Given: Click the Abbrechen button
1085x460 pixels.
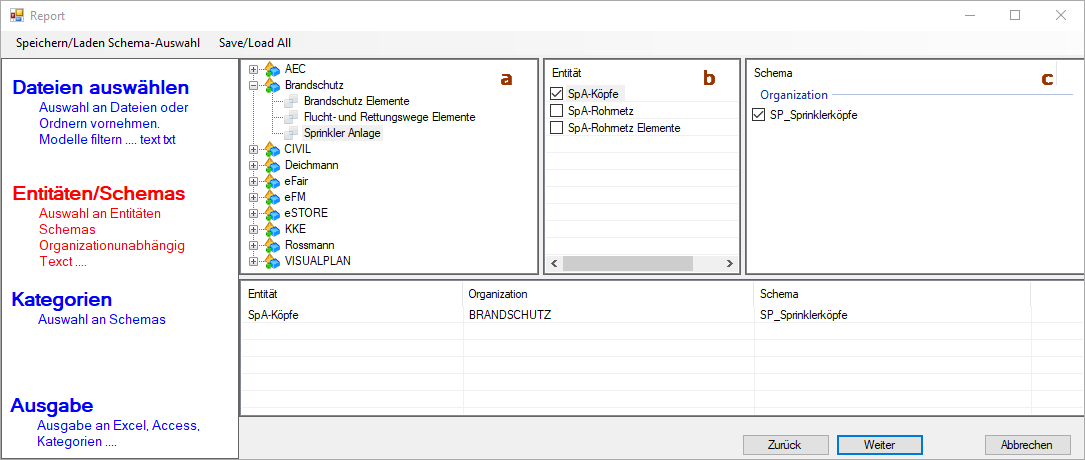Looking at the screenshot, I should [x=1027, y=444].
